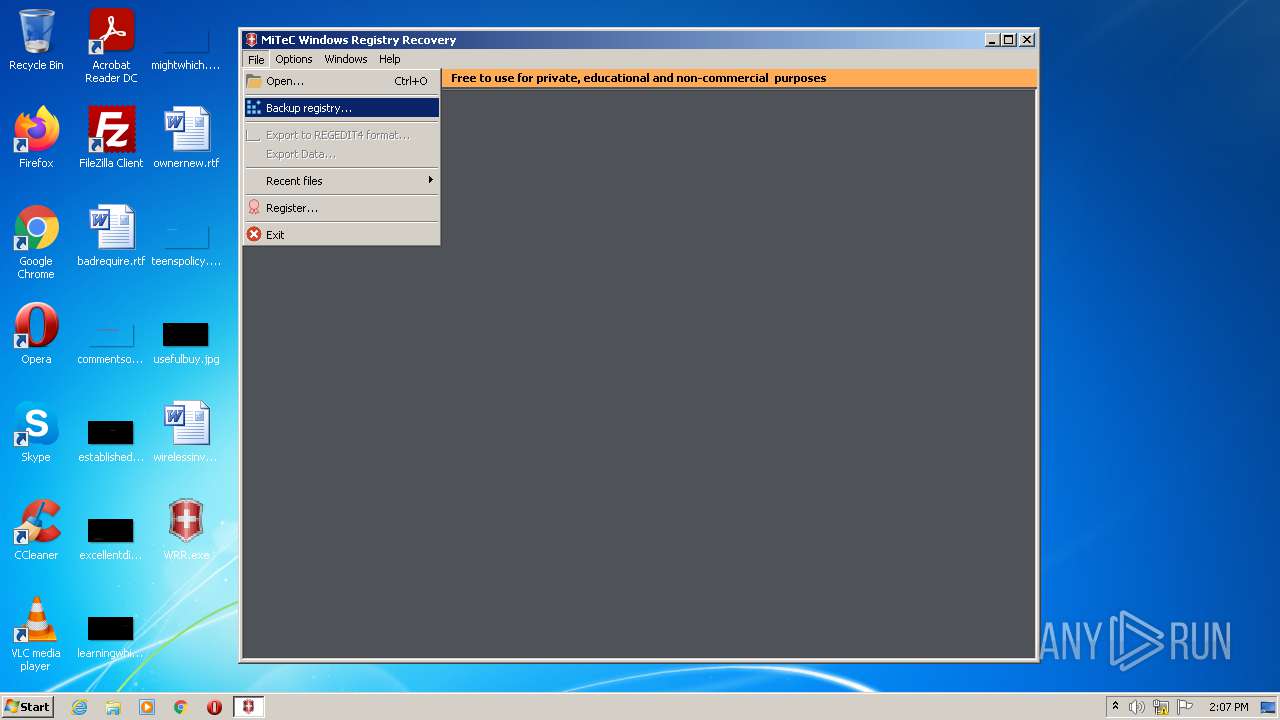Click the Action Center flag icon
This screenshot has height=720, width=1280.
pyautogui.click(x=1185, y=707)
